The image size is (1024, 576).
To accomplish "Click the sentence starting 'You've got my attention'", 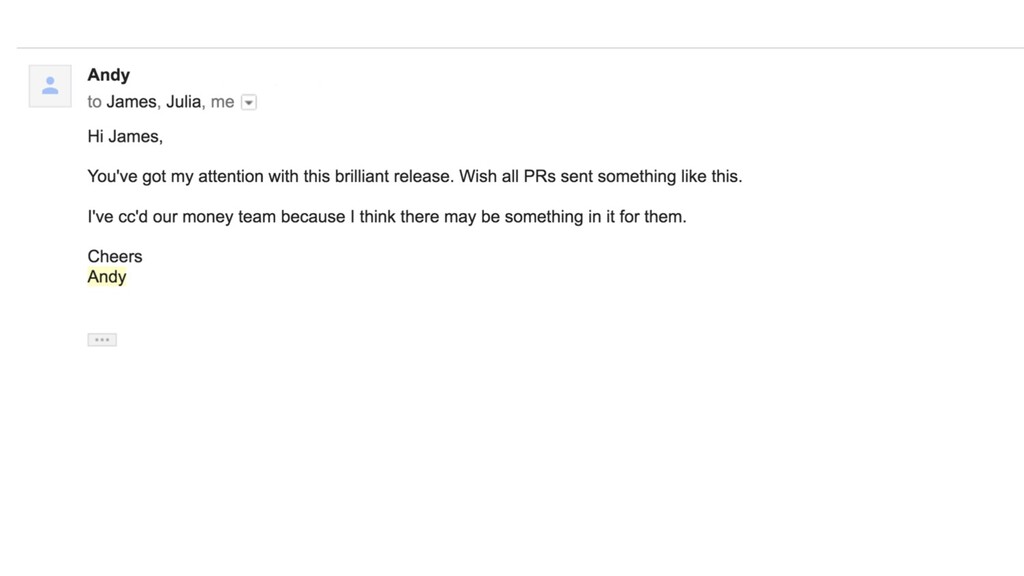I will [x=270, y=176].
